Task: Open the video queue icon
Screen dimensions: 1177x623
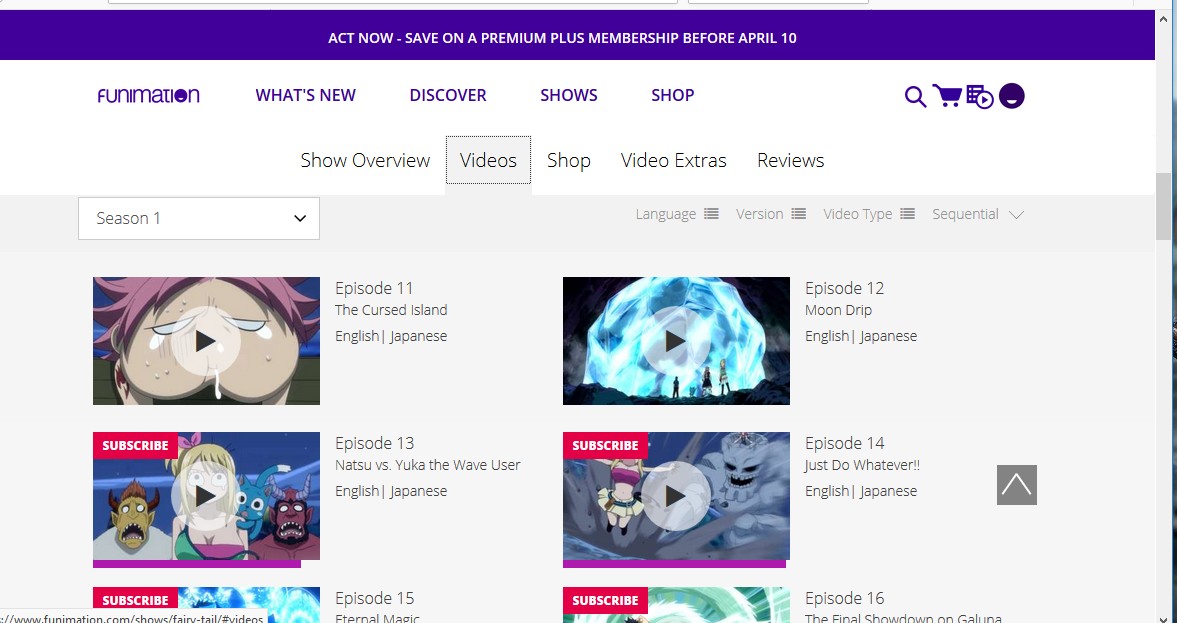Action: (980, 97)
